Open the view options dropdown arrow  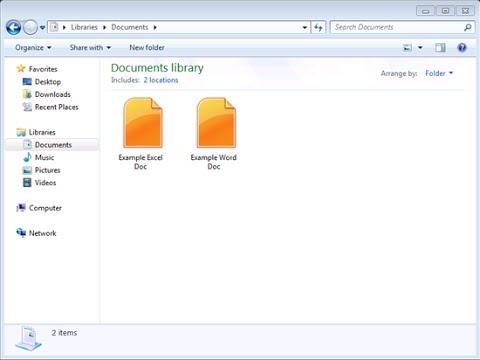(420, 48)
